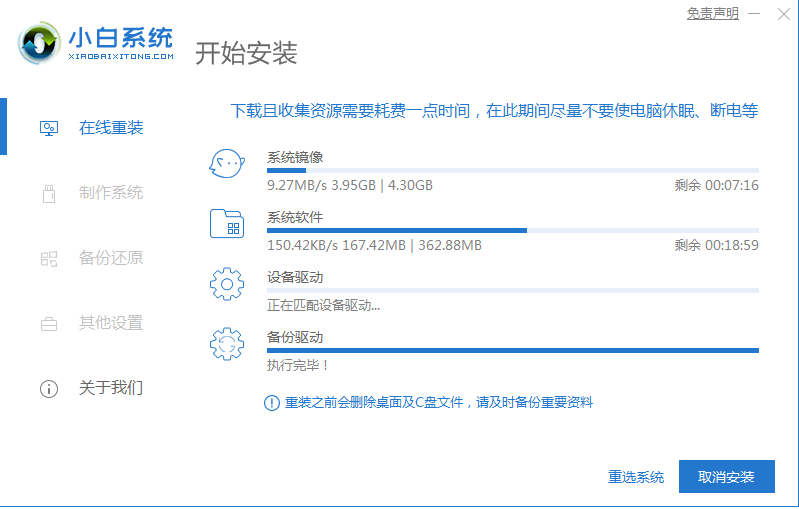Click the 系统镜像 download progress bar
799x509 pixels.
[x=512, y=171]
